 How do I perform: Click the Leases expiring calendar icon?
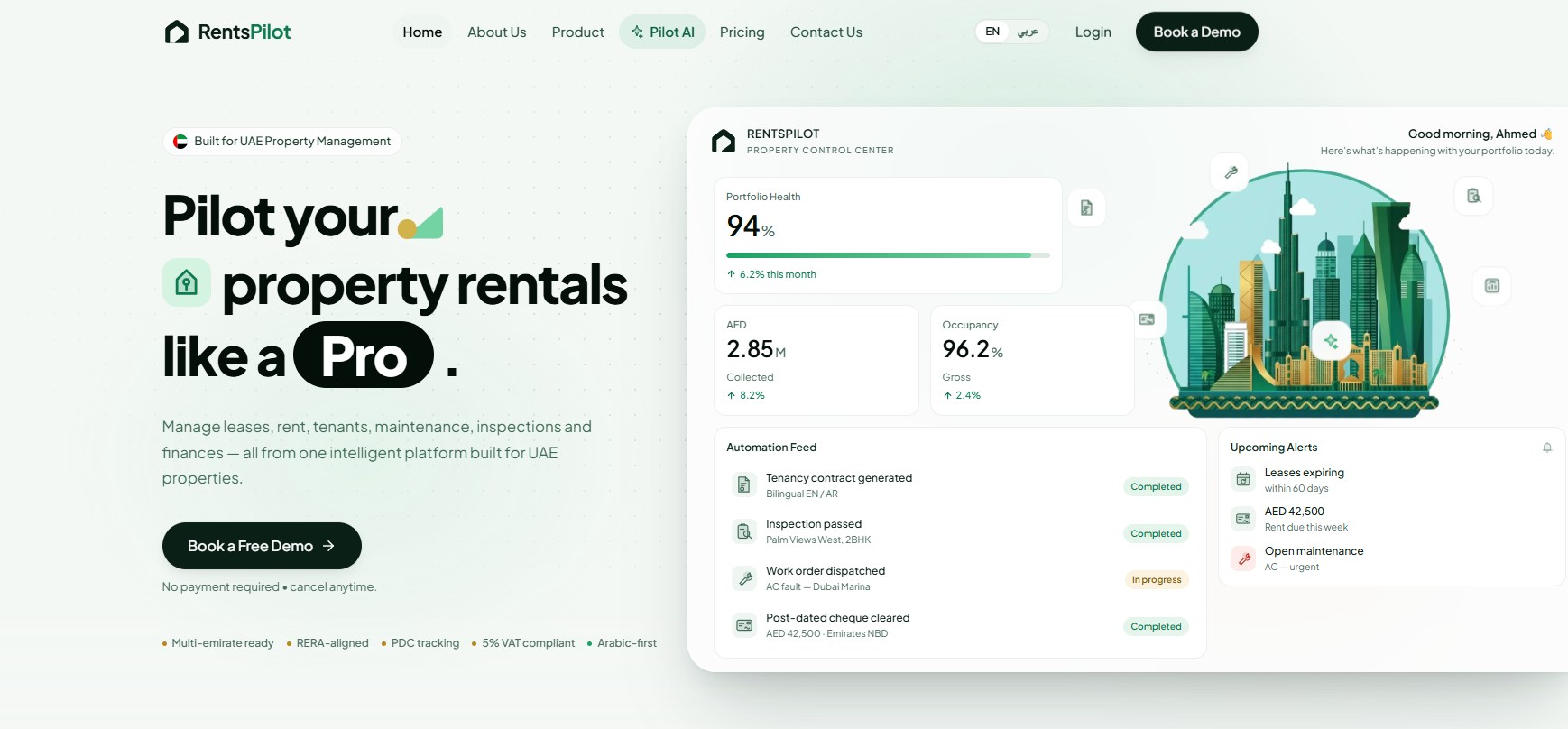click(x=1243, y=479)
